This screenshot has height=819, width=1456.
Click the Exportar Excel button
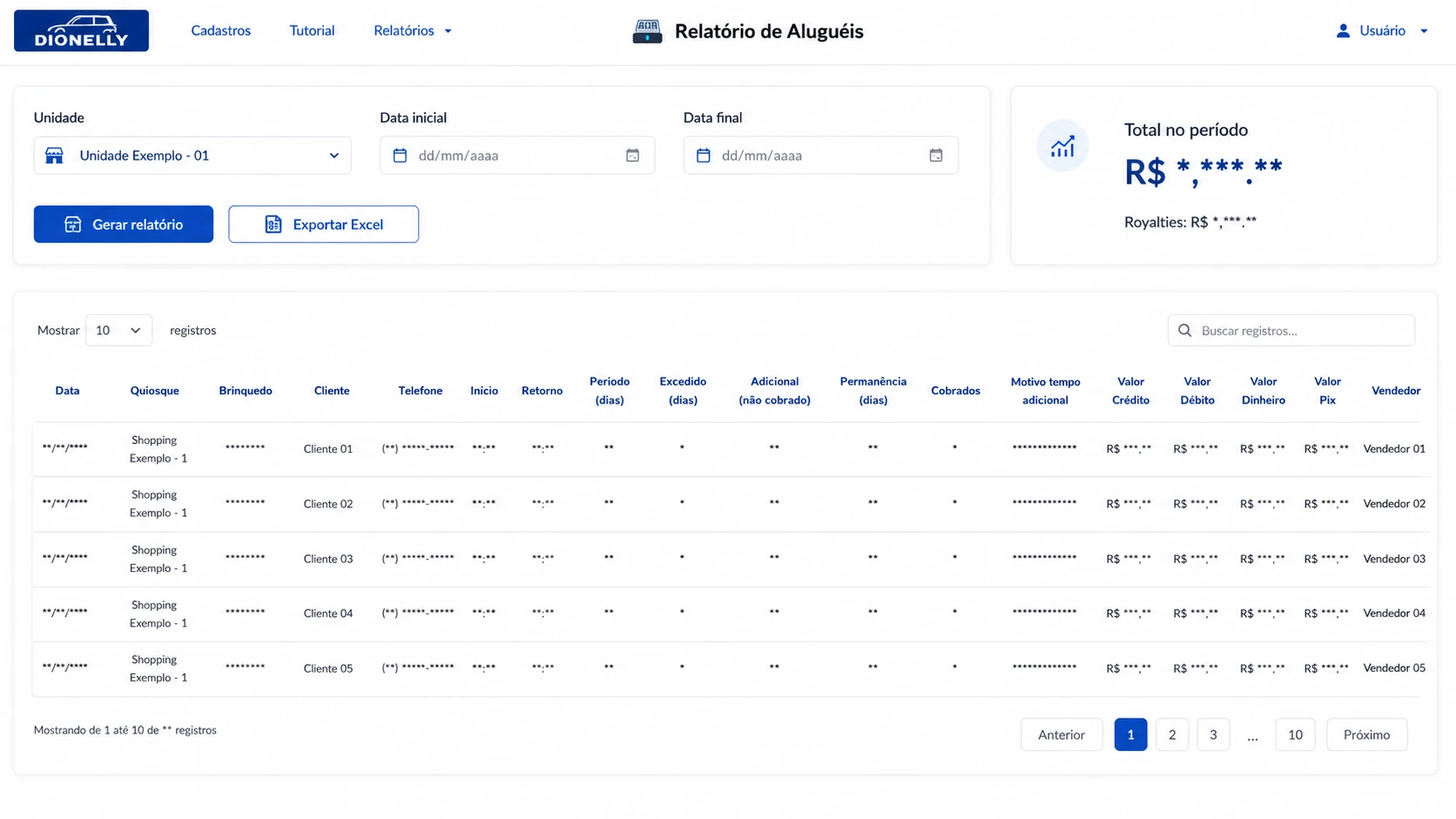coord(323,224)
